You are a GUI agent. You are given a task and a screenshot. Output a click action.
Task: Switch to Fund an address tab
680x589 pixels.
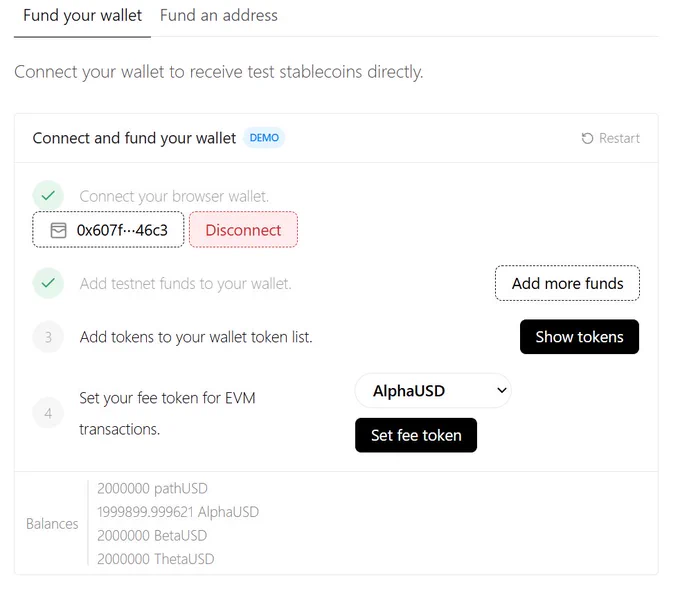pyautogui.click(x=219, y=16)
